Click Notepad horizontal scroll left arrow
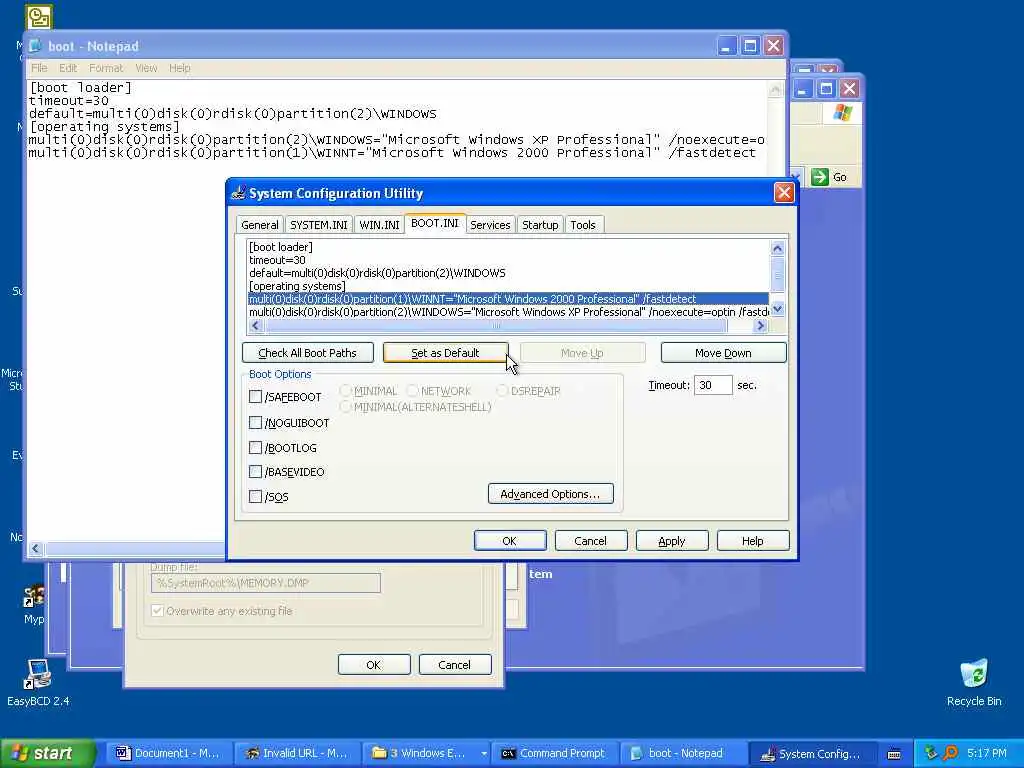The image size is (1024, 768). click(x=36, y=549)
